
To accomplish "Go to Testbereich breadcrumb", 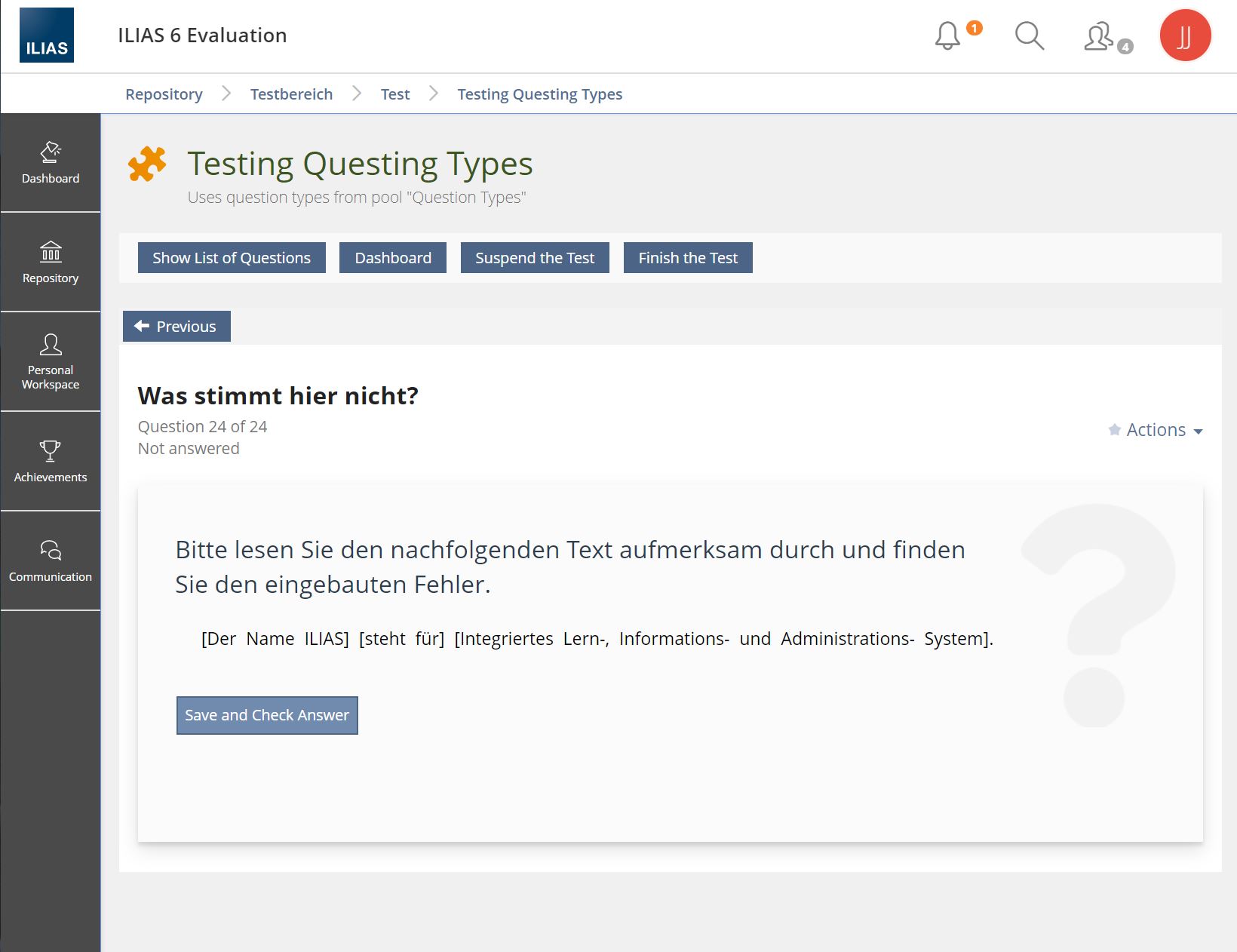I will coord(291,94).
